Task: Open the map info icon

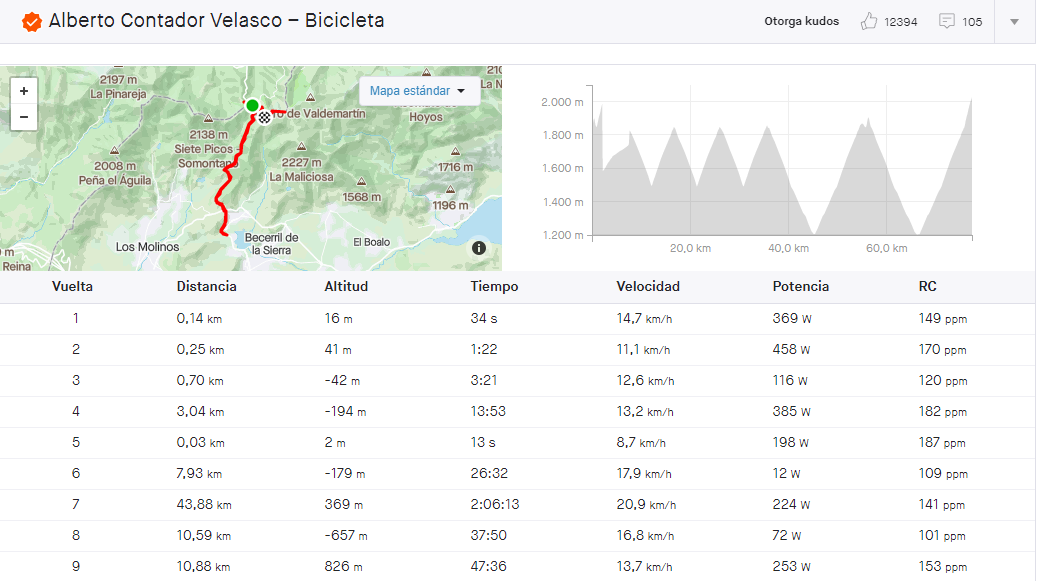Action: (479, 248)
